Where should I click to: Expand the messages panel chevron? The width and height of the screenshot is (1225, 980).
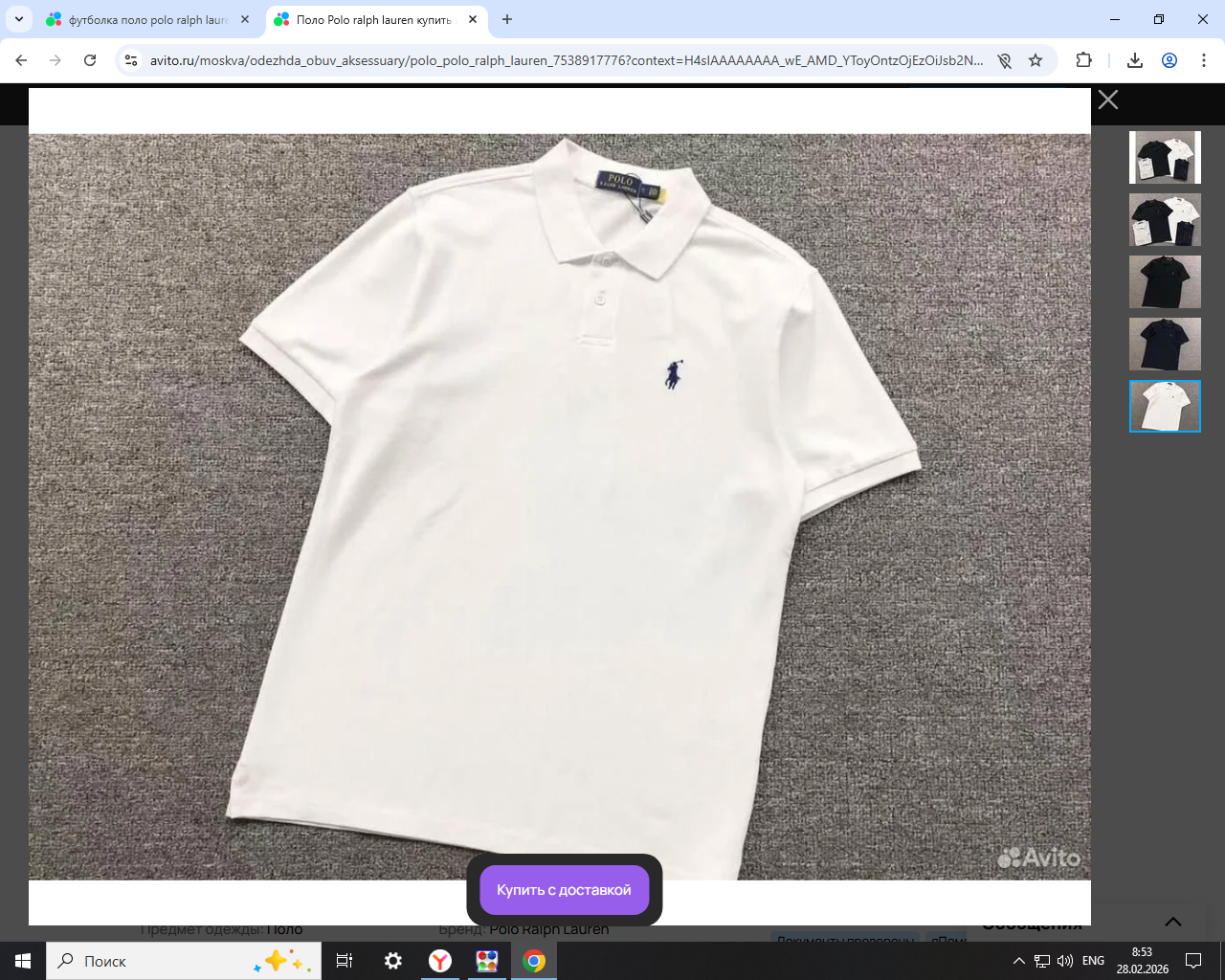(x=1172, y=922)
